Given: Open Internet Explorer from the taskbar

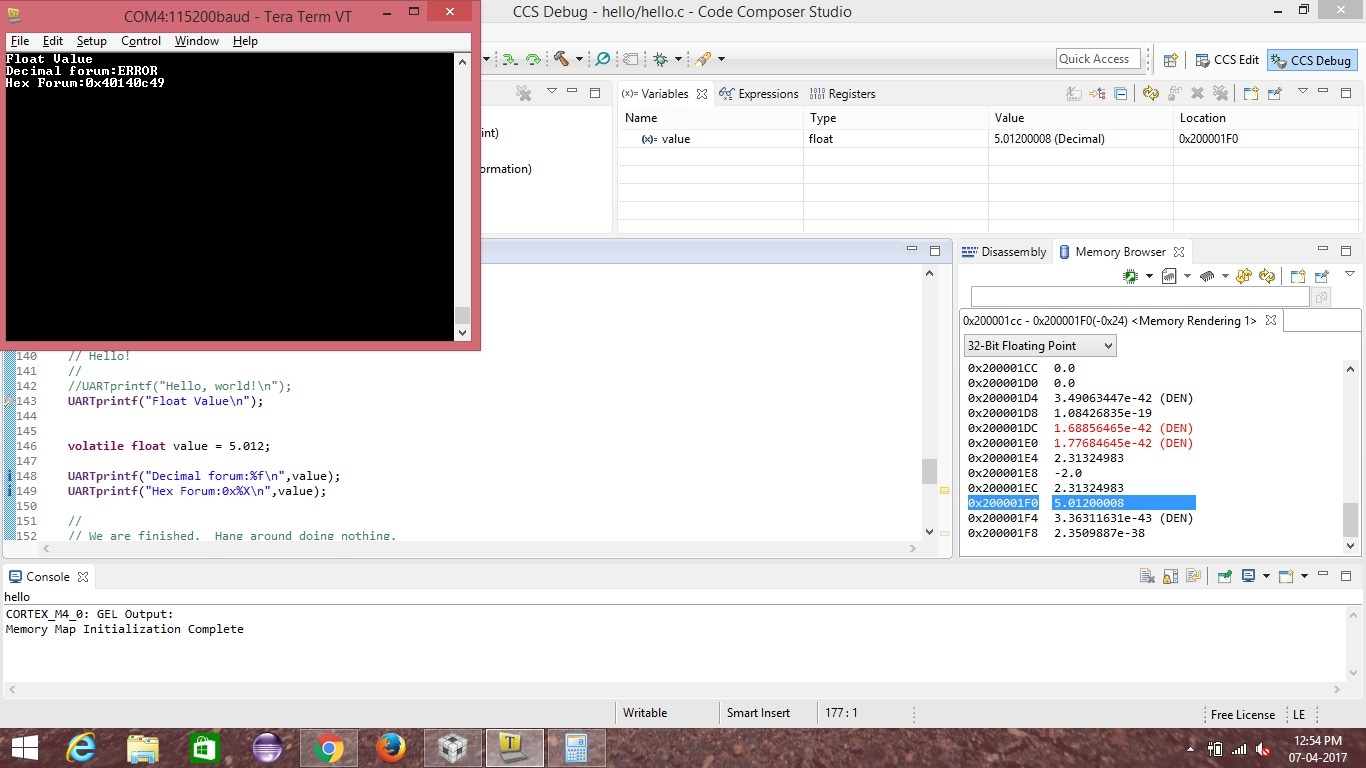Looking at the screenshot, I should [81, 748].
